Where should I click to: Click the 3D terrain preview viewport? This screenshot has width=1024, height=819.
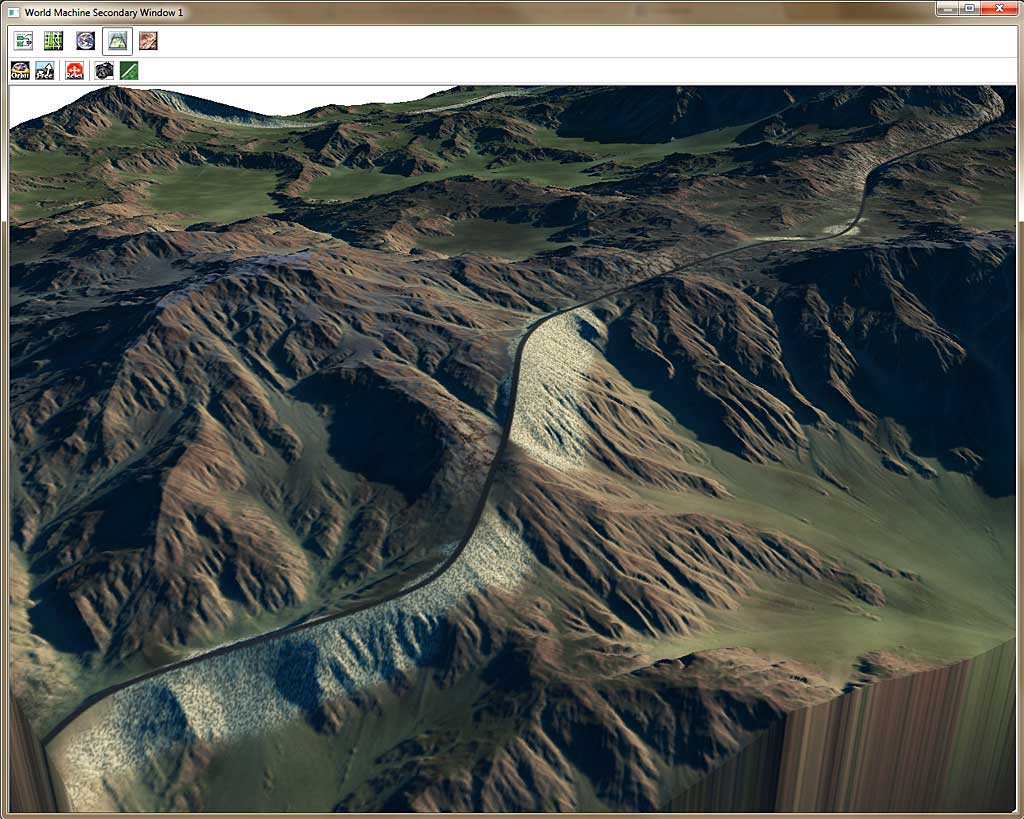click(512, 449)
